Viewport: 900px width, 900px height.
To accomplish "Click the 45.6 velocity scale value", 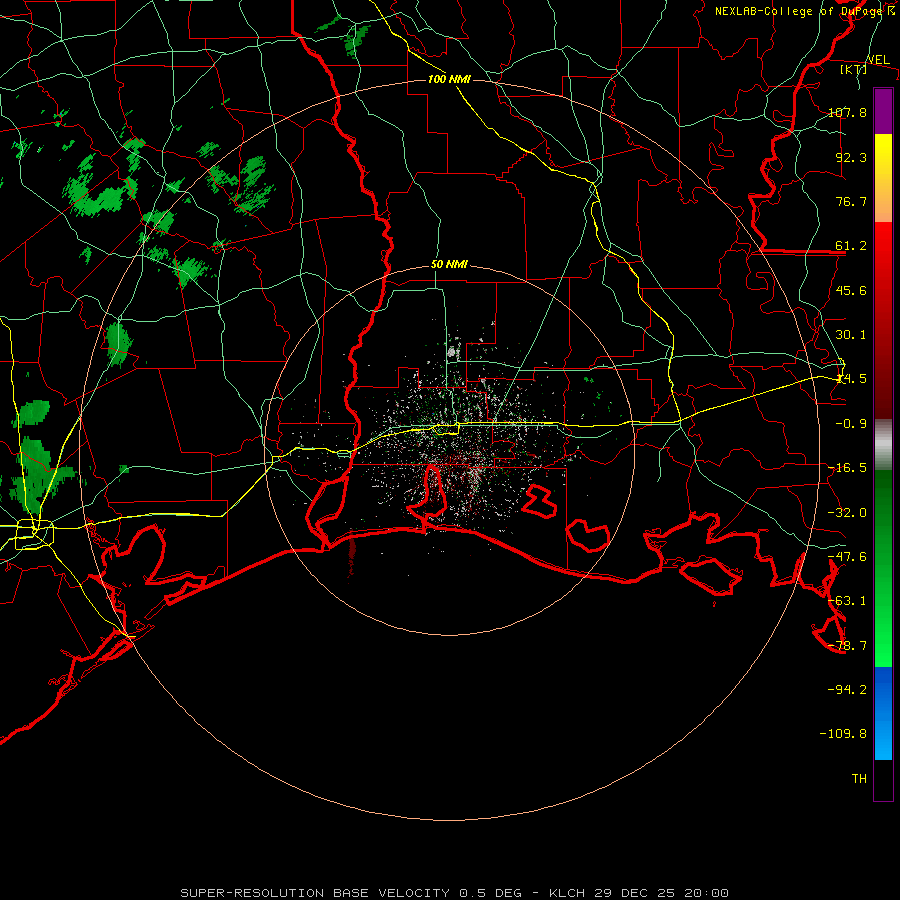I will click(851, 290).
